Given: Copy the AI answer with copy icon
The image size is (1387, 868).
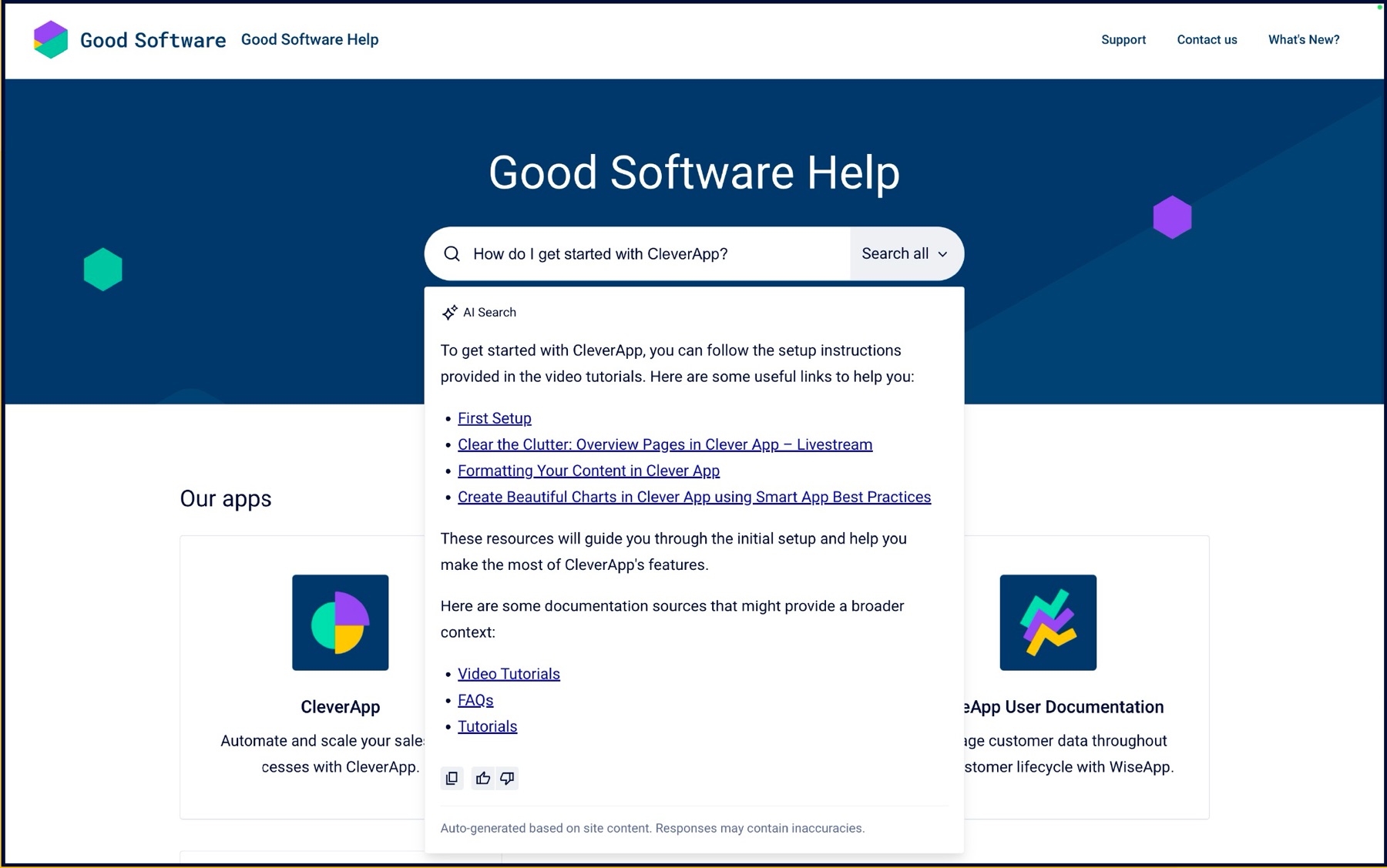Looking at the screenshot, I should coord(452,778).
